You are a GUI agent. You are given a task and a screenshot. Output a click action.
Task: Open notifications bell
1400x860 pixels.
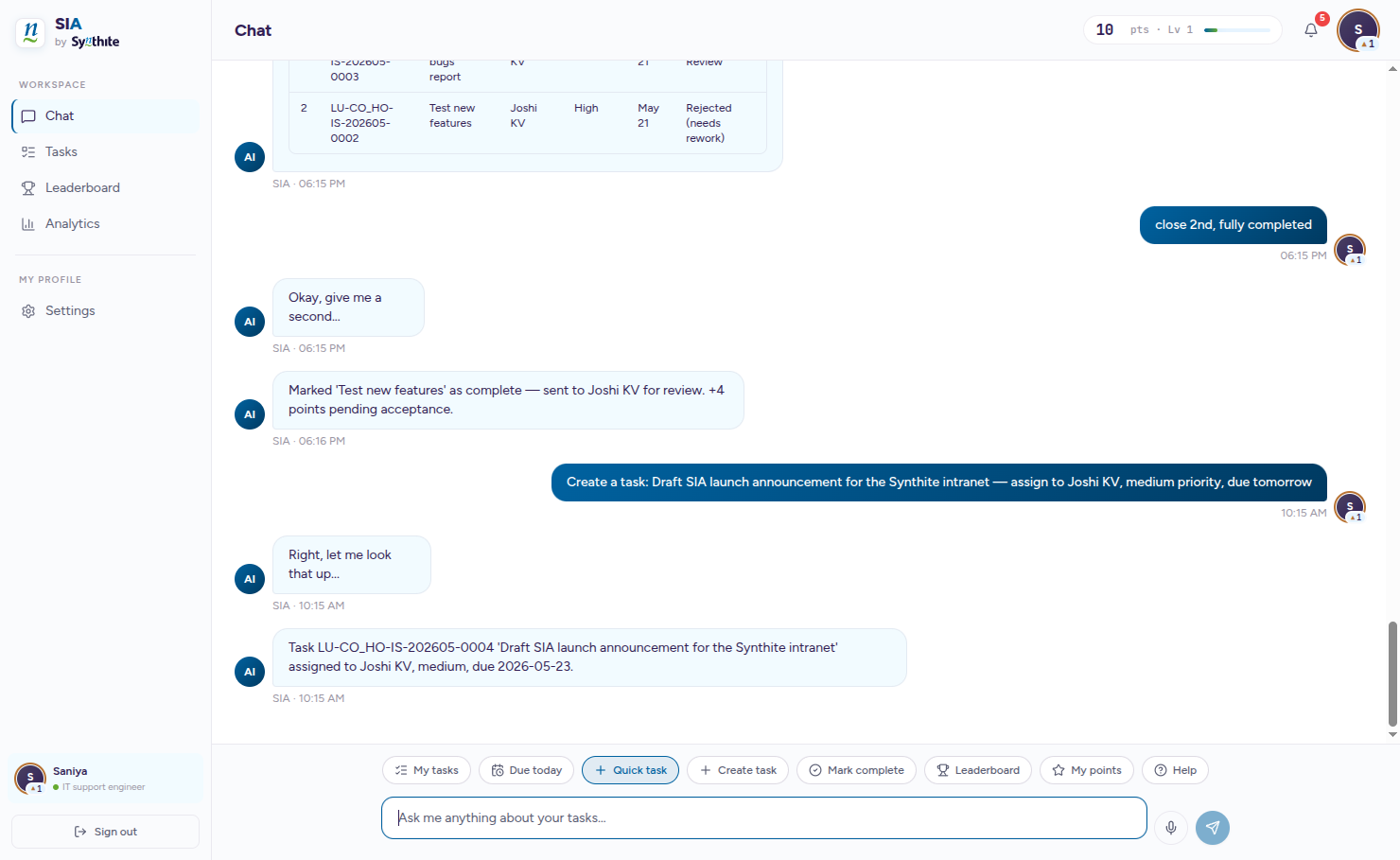coord(1311,30)
